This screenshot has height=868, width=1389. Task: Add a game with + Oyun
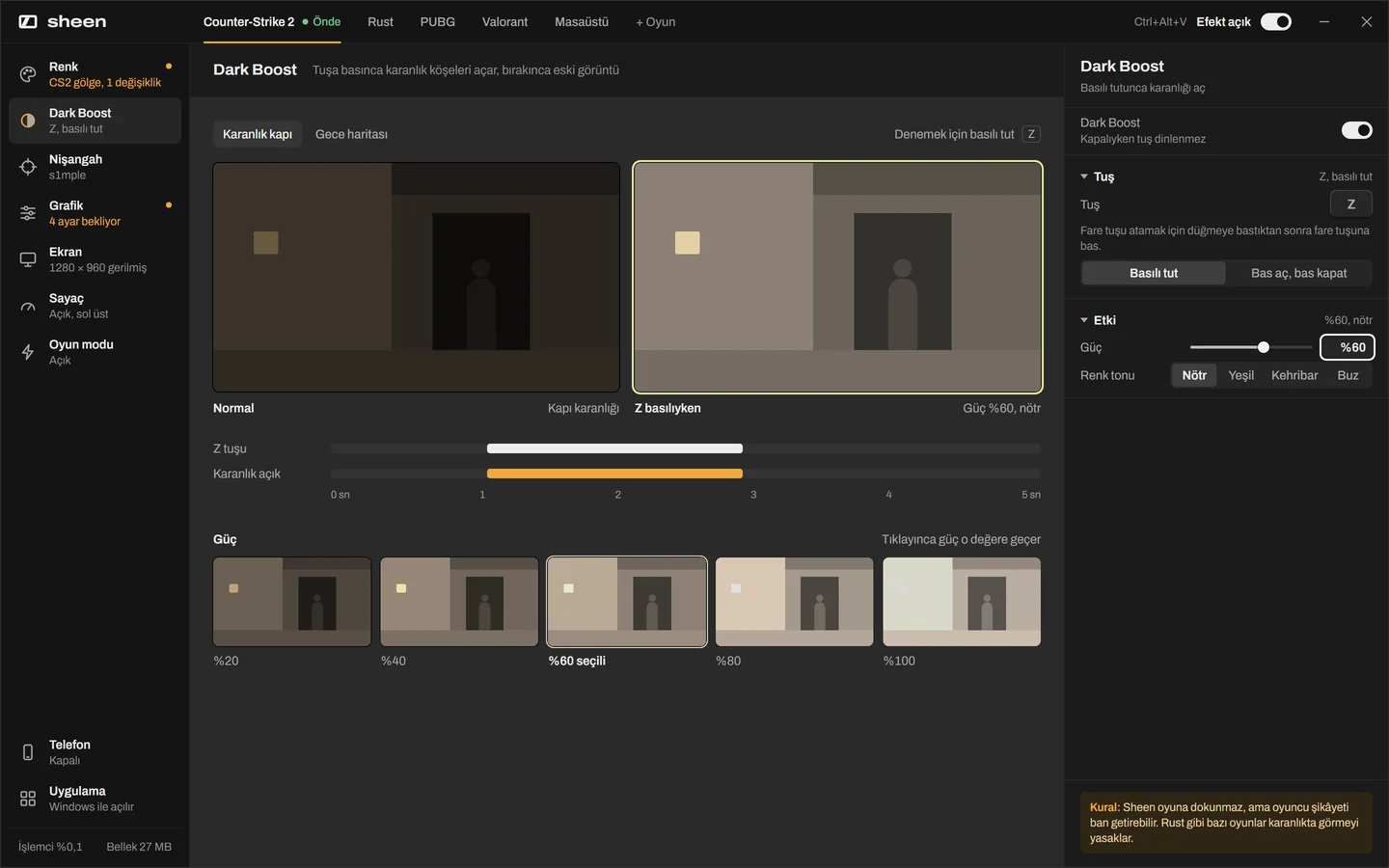coord(655,21)
